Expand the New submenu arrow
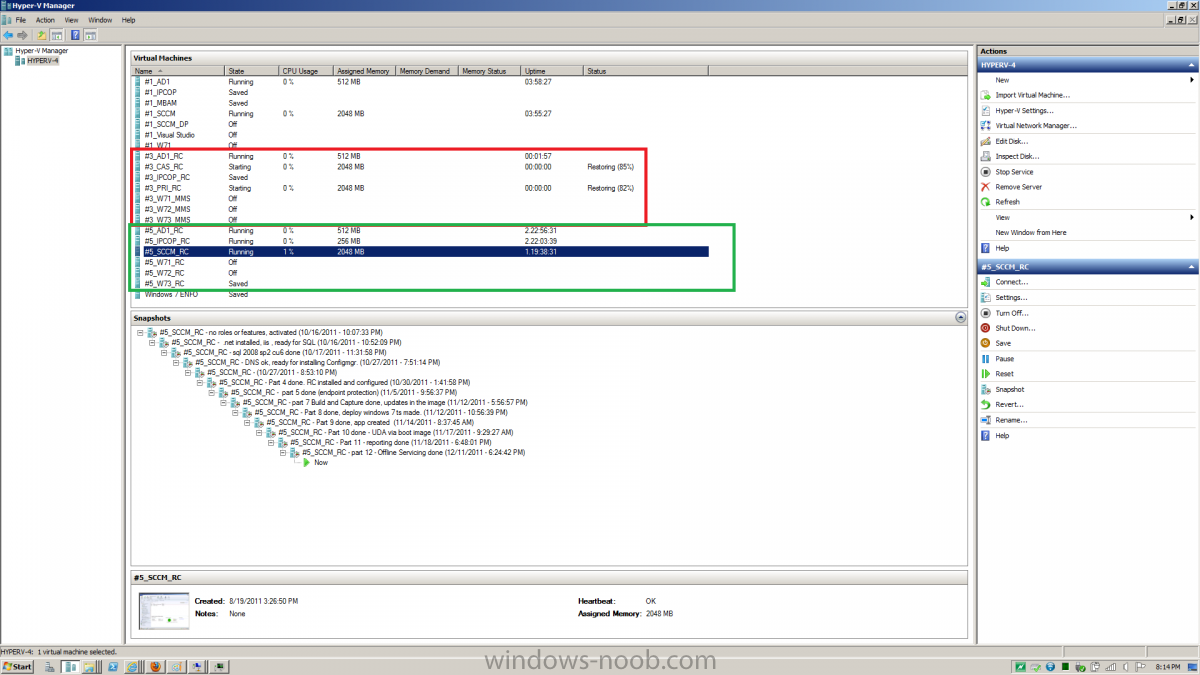Screen dimensions: 1200x675 click(1192, 80)
